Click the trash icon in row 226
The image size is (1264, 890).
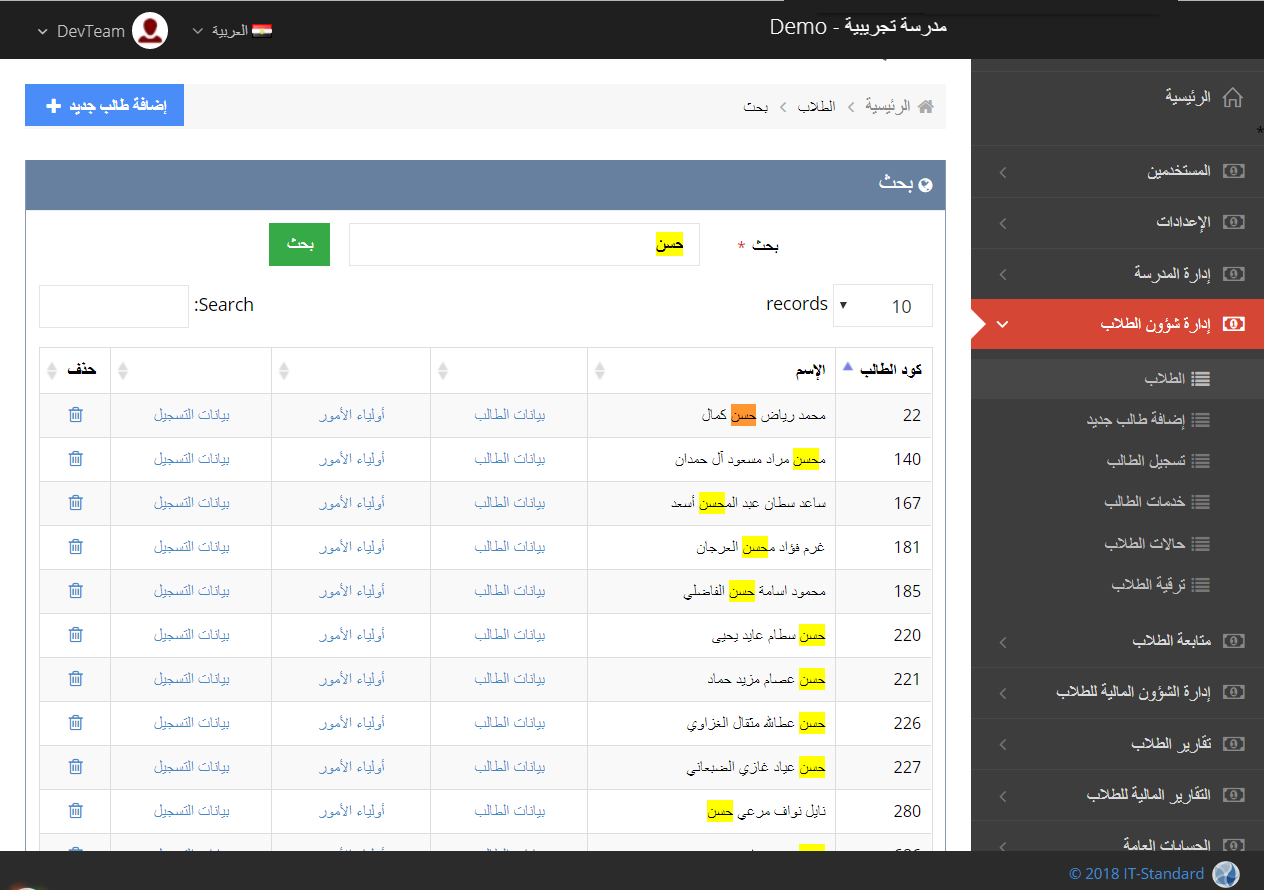76,723
